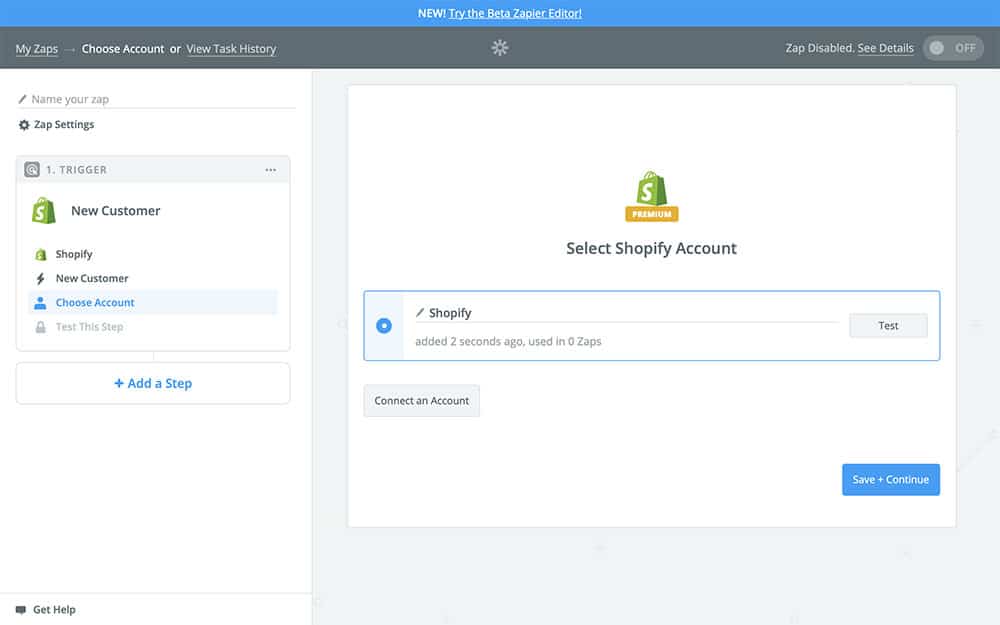Click the gear icon next to Zap Settings
Image resolution: width=1000 pixels, height=625 pixels.
[x=24, y=125]
